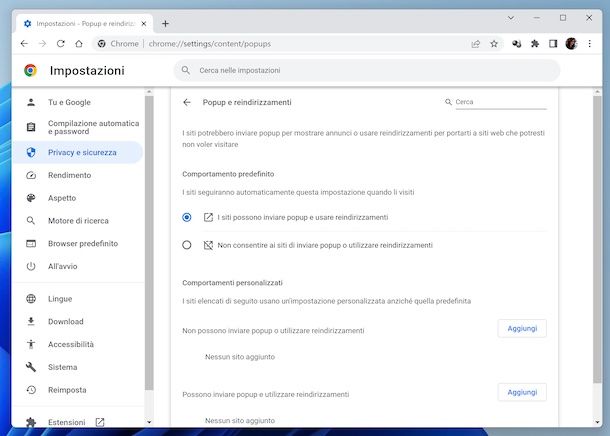610x436 pixels.
Task: Open the home page via the house icon
Action: point(79,44)
